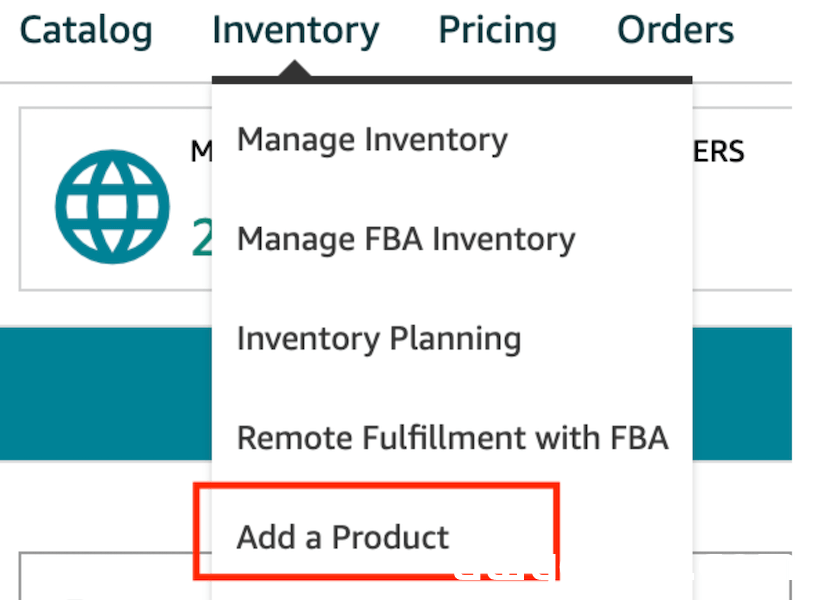
Task: Click the card heading ending in ERS
Action: (x=719, y=152)
